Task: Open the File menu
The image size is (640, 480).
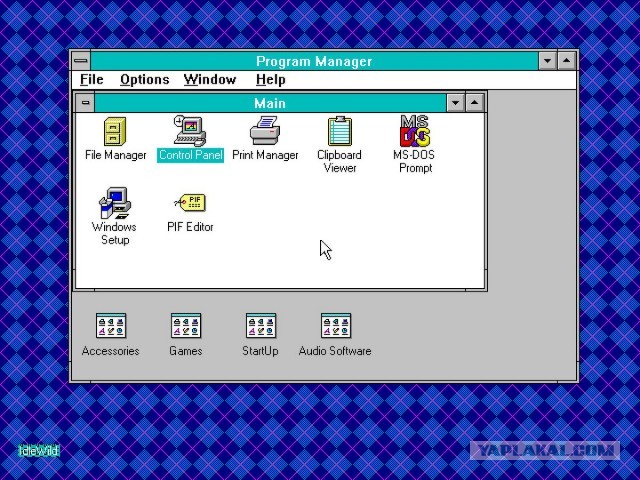Action: pos(92,80)
